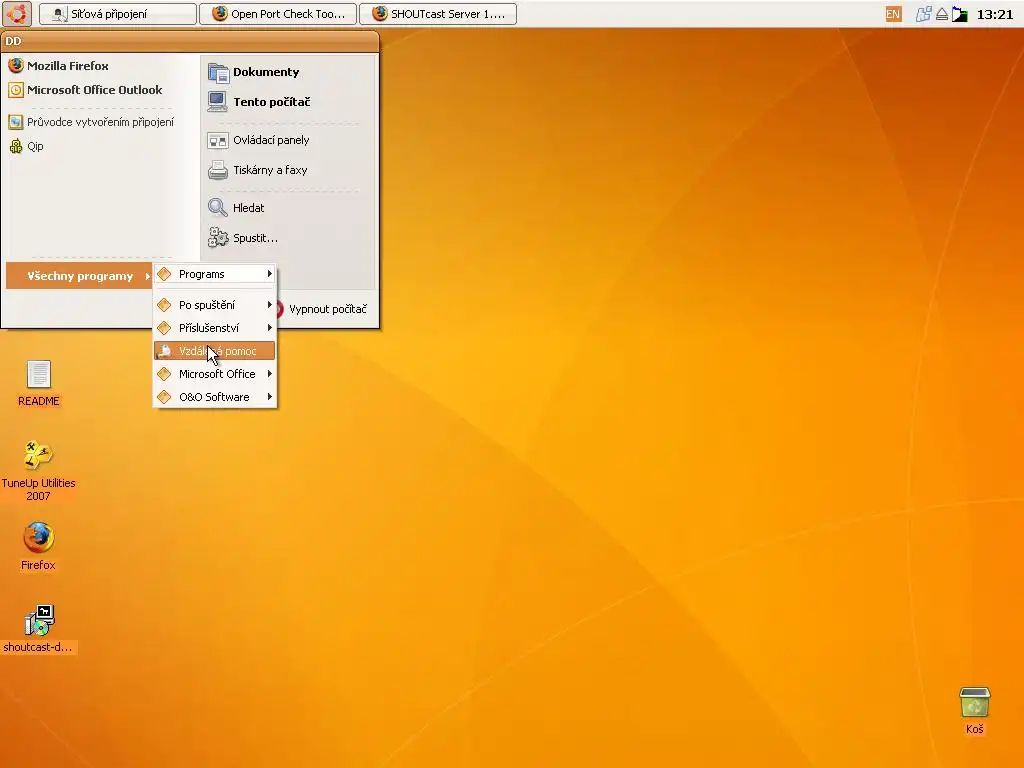This screenshot has height=768, width=1024.
Task: Click the EN language indicator
Action: [893, 14]
